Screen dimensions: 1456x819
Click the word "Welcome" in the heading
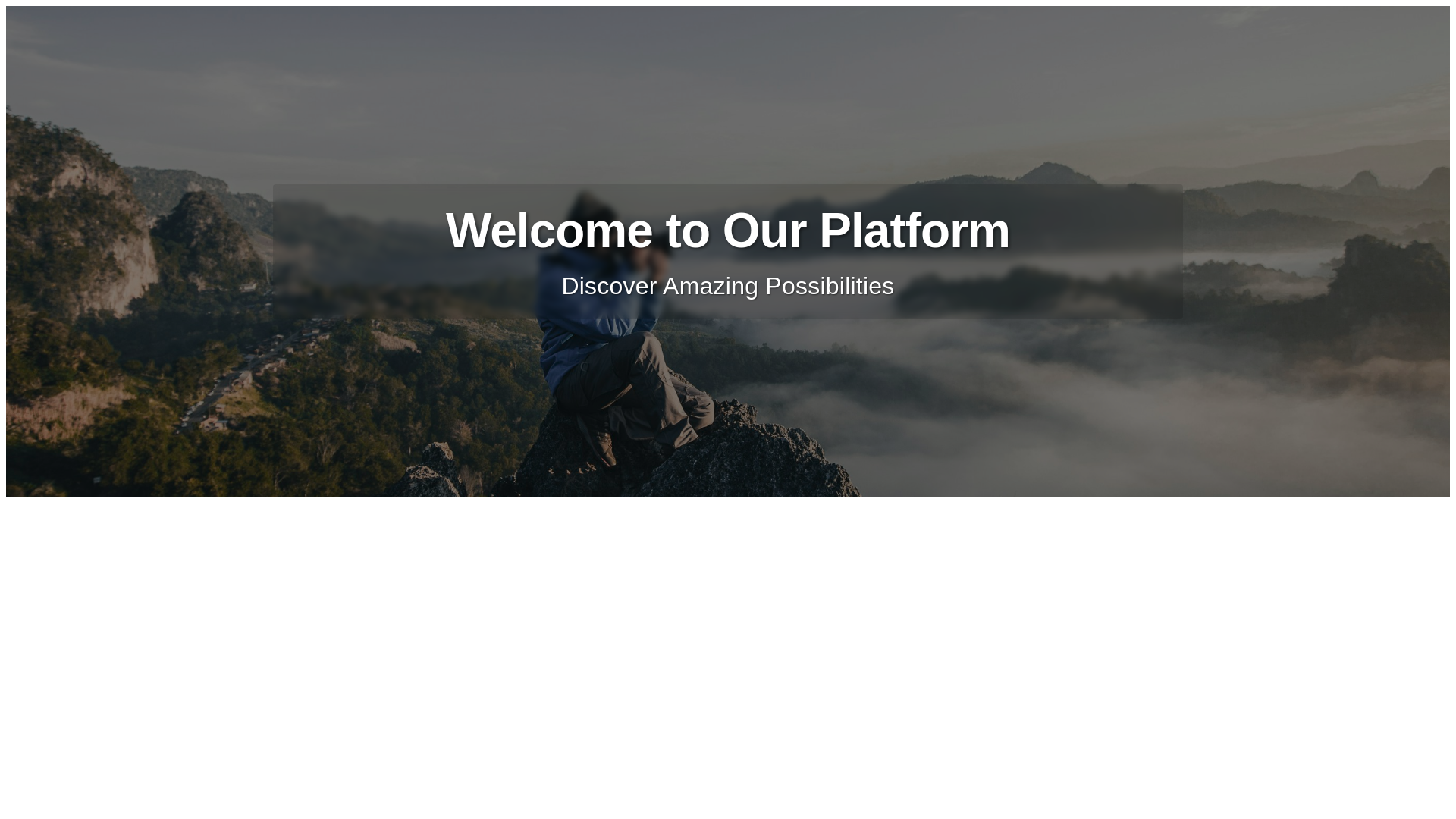549,231
